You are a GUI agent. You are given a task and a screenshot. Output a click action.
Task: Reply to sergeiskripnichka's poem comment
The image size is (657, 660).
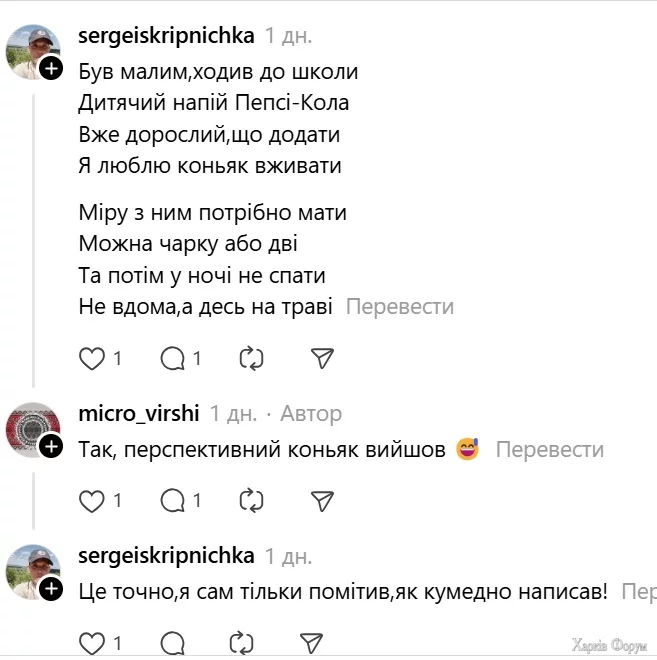click(173, 358)
